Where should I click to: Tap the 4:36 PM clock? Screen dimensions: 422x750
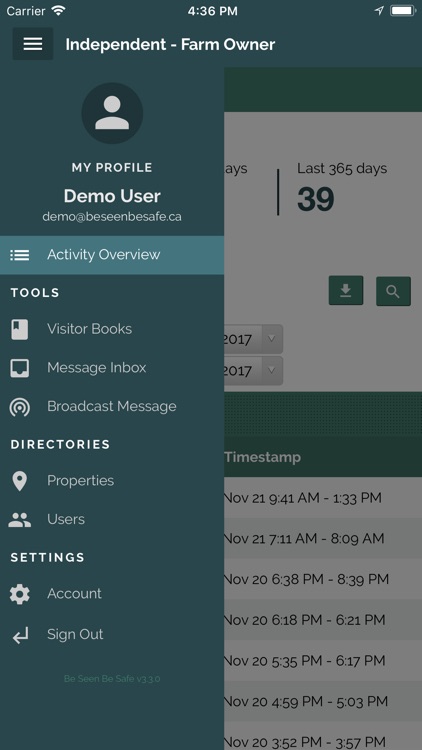click(212, 11)
